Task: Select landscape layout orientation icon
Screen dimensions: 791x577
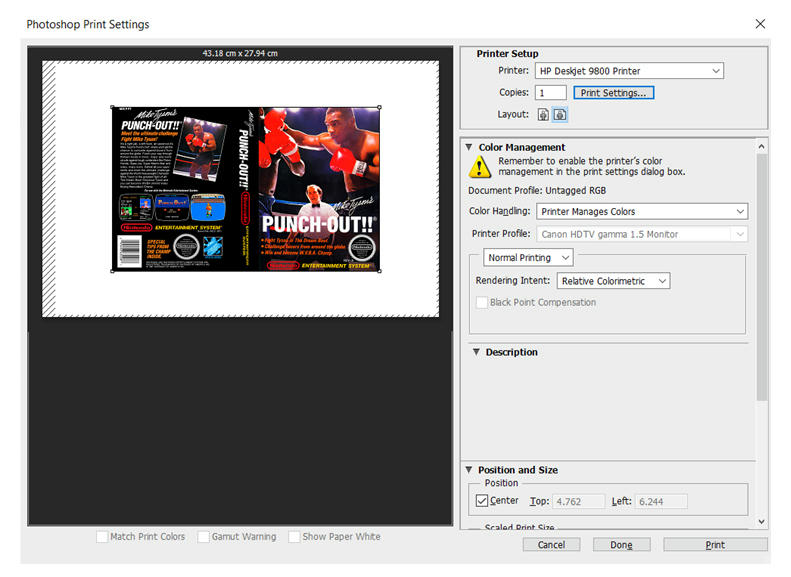Action: click(x=560, y=115)
